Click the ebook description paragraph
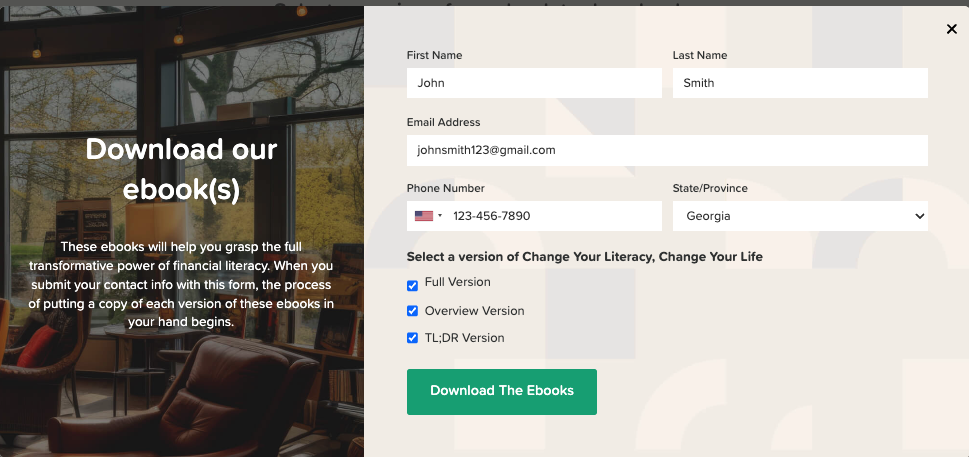This screenshot has width=969, height=457. tap(181, 284)
